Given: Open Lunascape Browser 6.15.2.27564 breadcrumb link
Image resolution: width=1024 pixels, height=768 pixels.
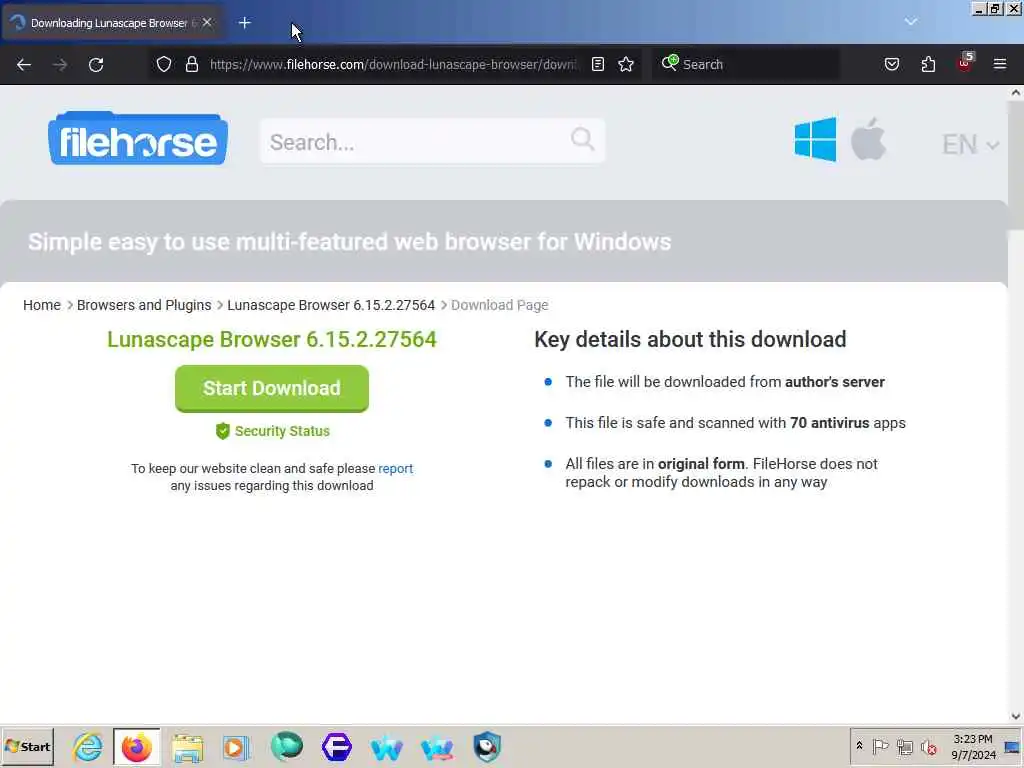Looking at the screenshot, I should pos(331,305).
